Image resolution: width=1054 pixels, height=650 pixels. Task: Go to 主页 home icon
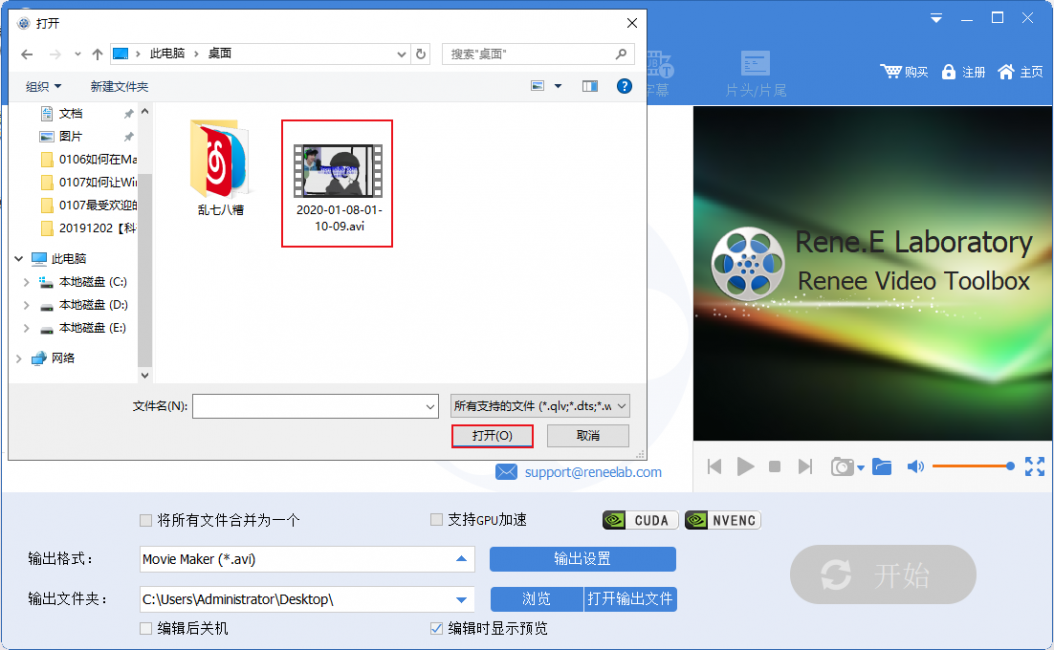[1006, 71]
